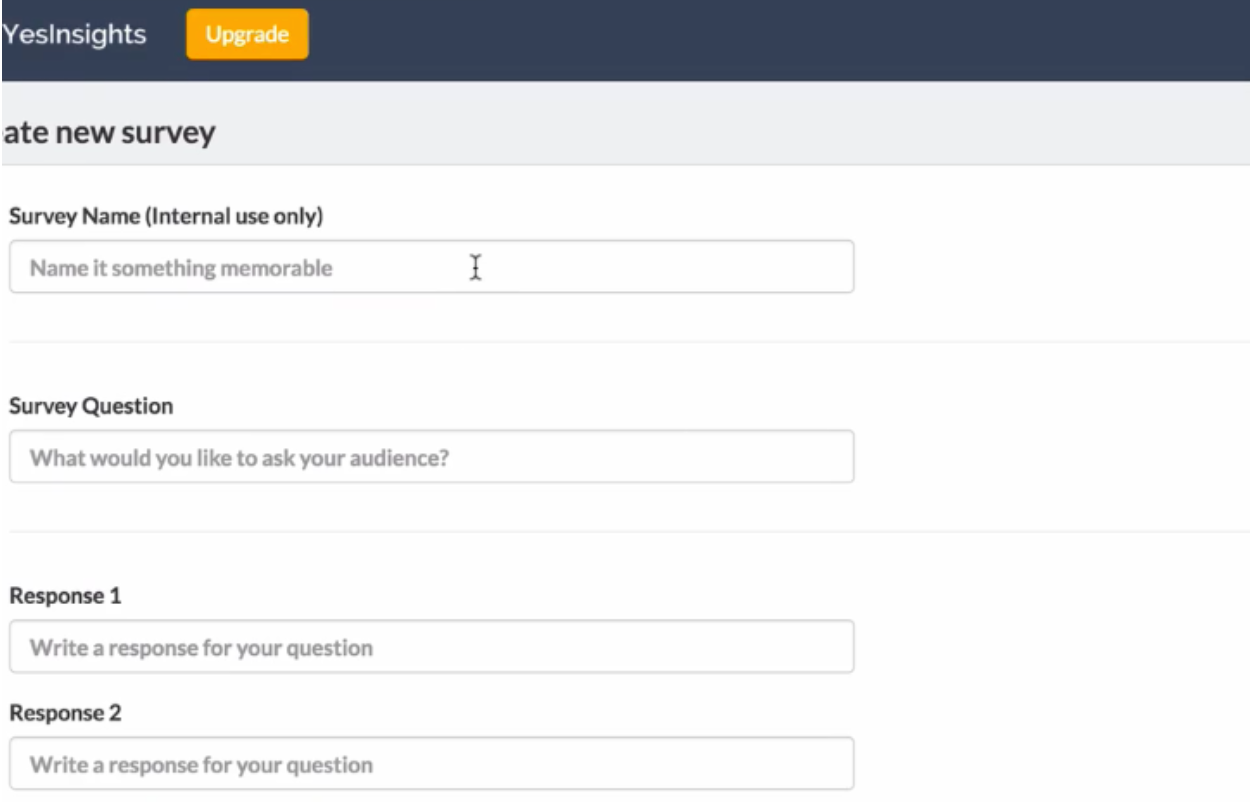
Task: Click blank area right of Survey Question field
Action: click(1050, 457)
